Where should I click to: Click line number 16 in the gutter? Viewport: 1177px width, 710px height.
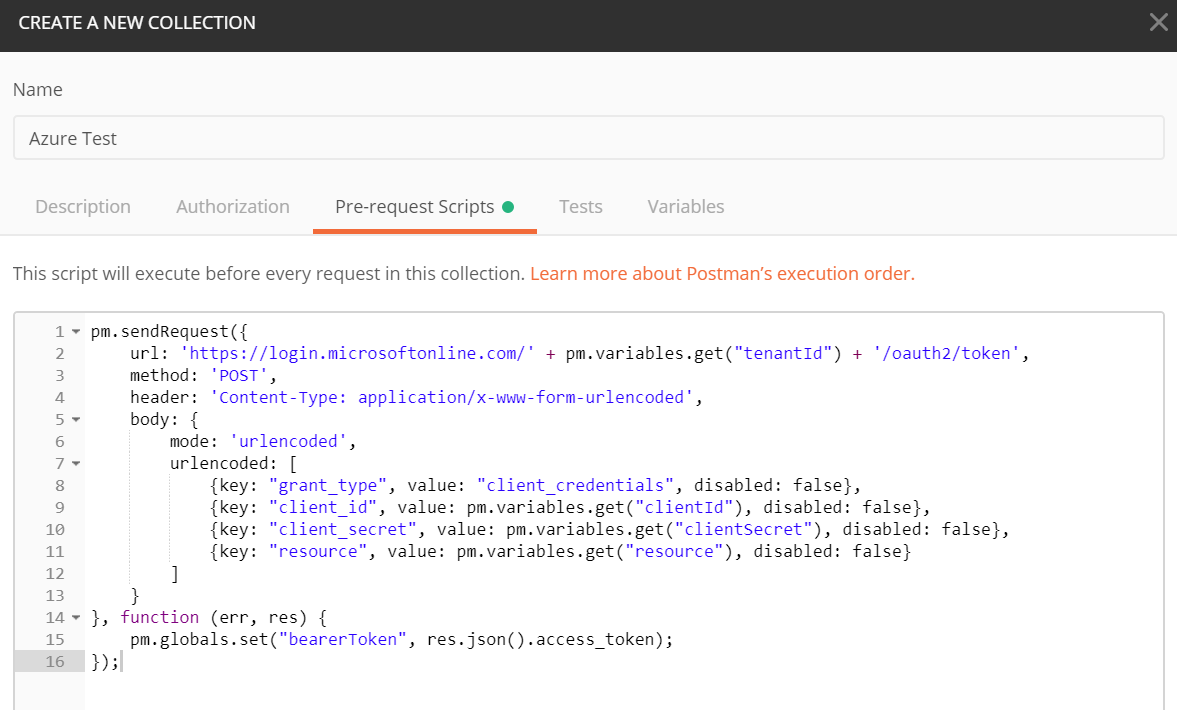pos(54,662)
